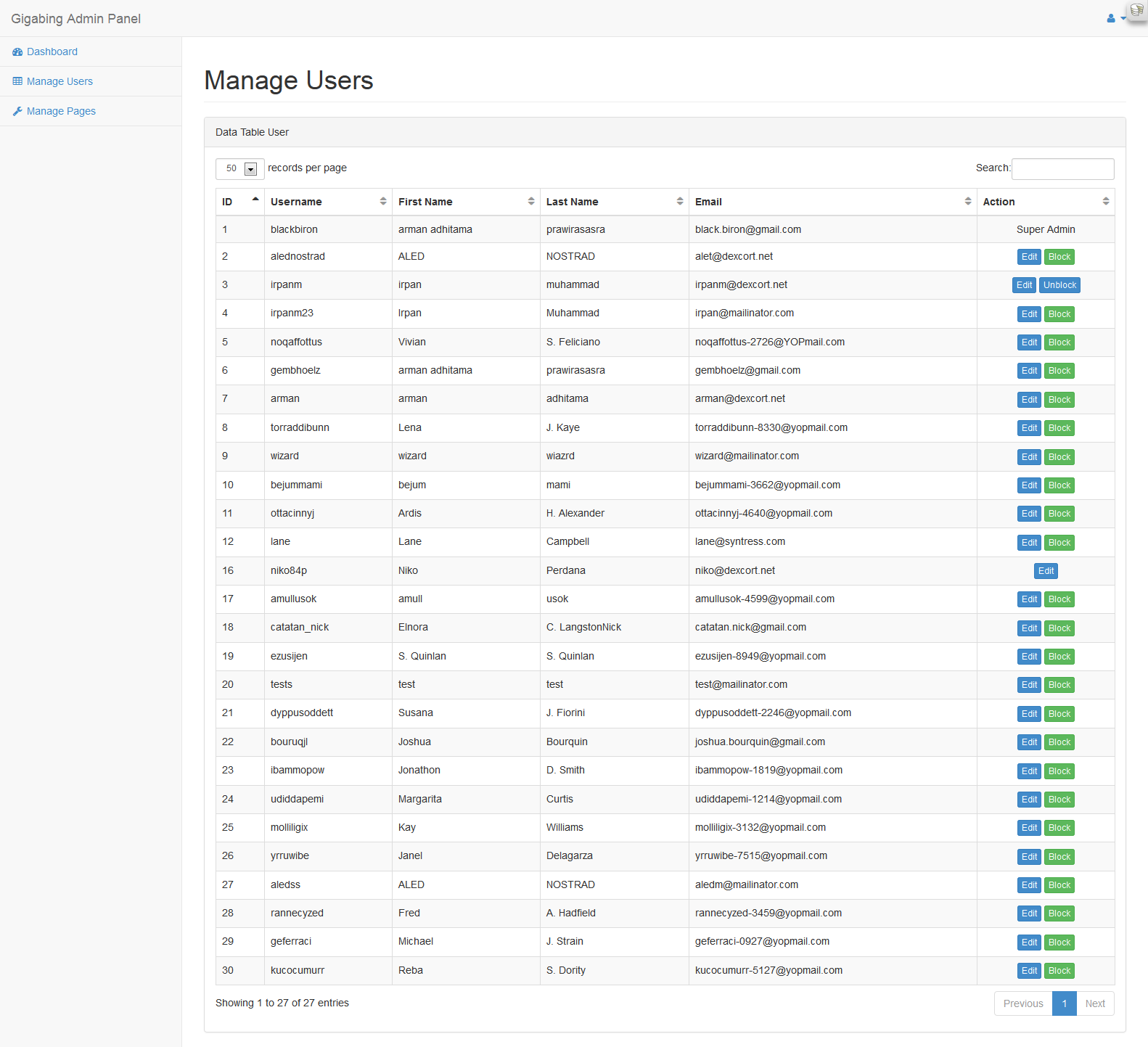Select page 1 in pagination
The width and height of the screenshot is (1148, 1047).
(x=1064, y=1003)
